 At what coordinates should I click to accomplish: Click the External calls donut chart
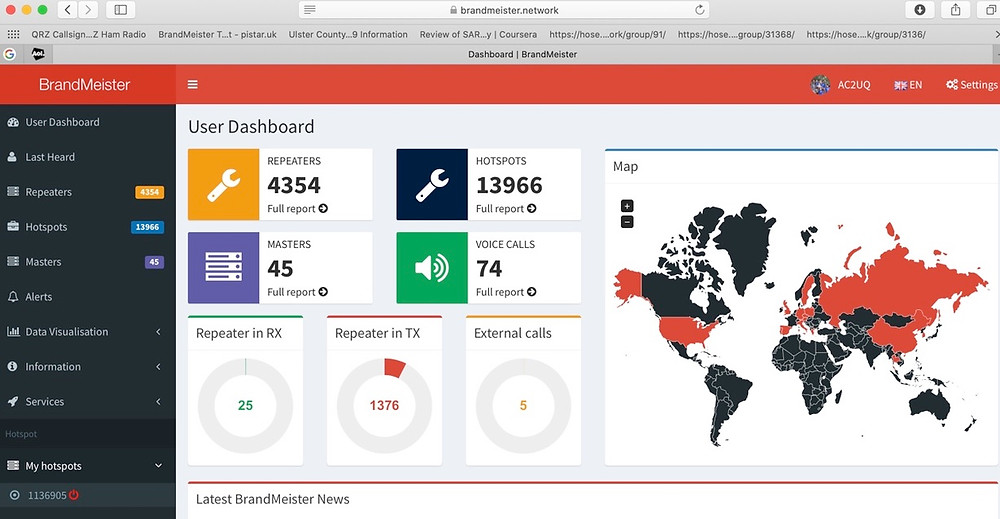(x=524, y=406)
